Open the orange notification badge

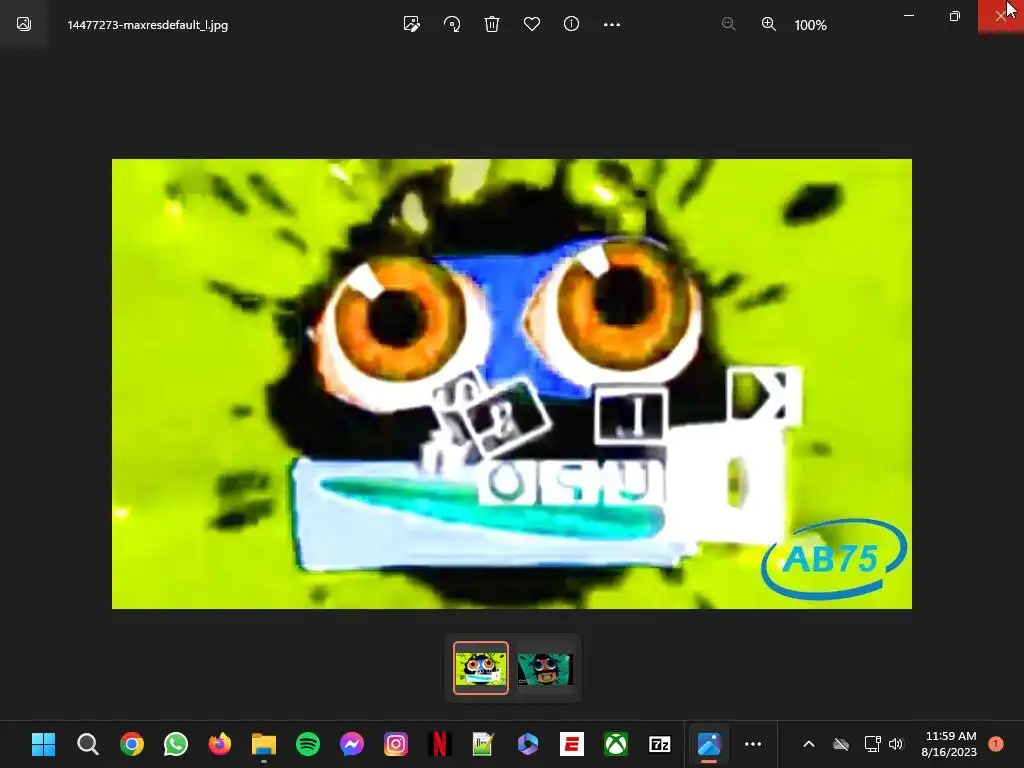tap(996, 743)
